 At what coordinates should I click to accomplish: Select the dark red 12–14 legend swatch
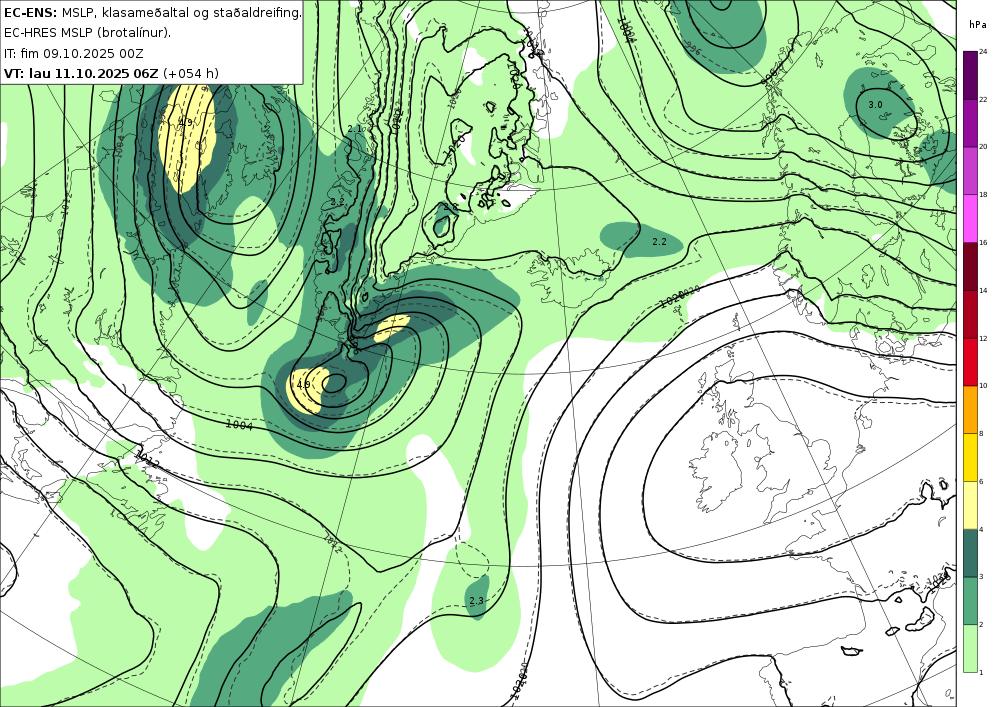click(x=970, y=313)
